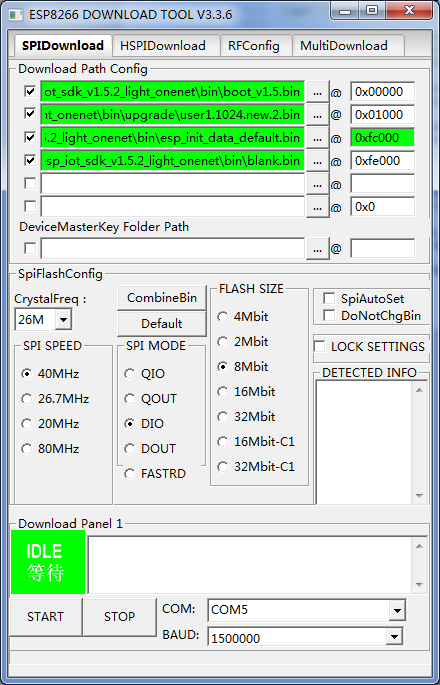
Task: Click the DeviceMasterKey folder path field
Action: (x=173, y=249)
